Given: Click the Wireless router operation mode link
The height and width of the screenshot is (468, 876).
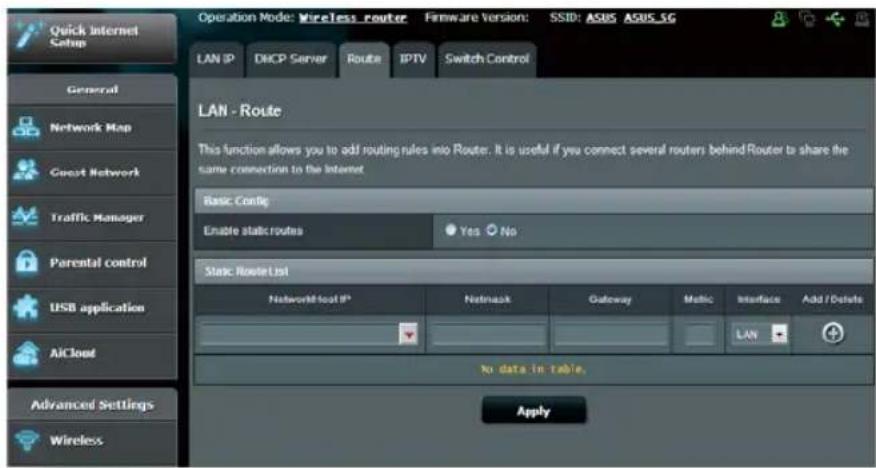Looking at the screenshot, I should click(x=353, y=18).
